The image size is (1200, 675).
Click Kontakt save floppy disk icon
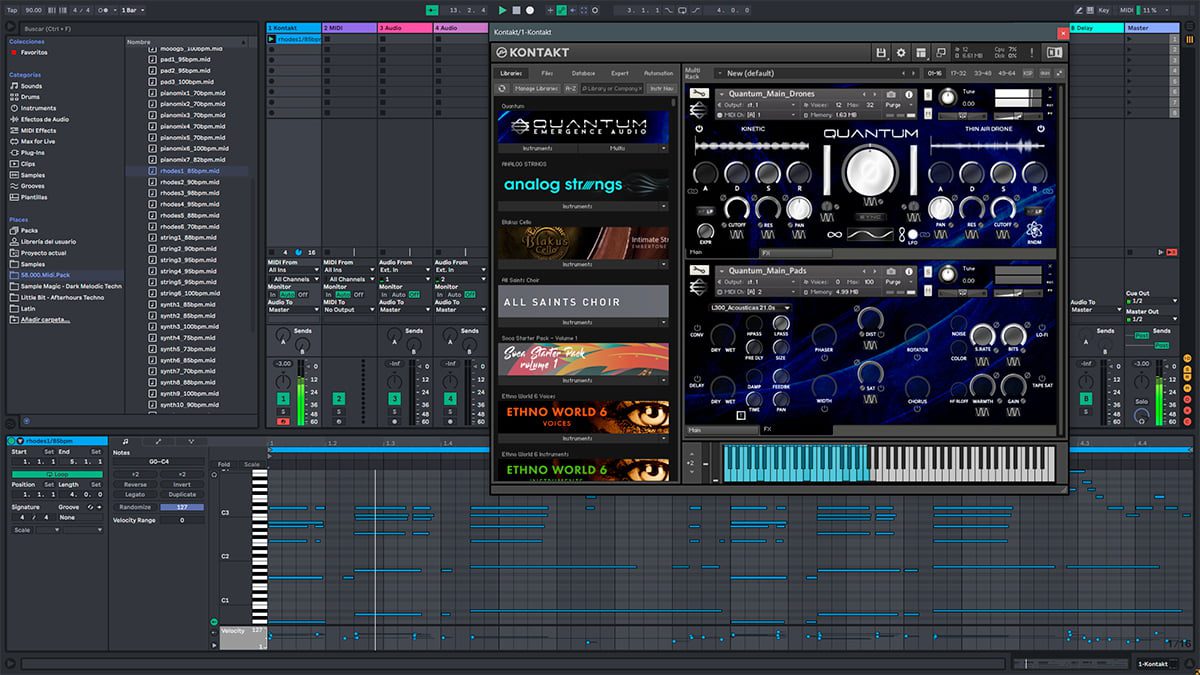(x=880, y=52)
